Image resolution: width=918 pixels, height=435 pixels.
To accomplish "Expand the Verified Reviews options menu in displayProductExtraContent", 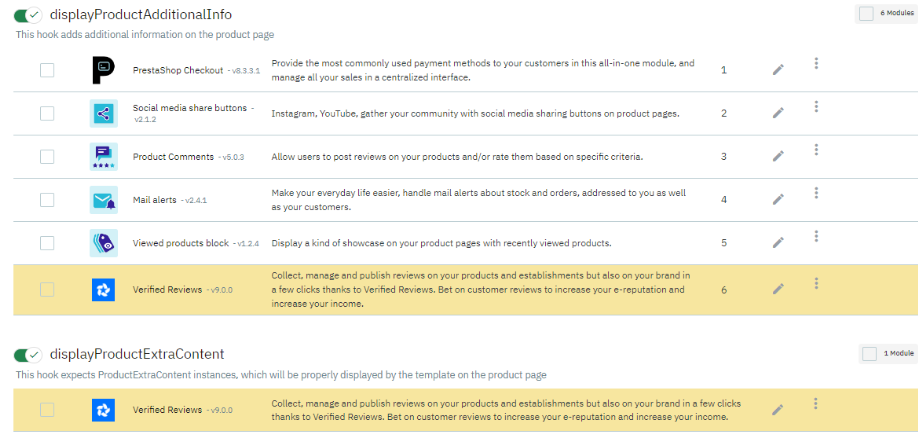I will pyautogui.click(x=816, y=404).
